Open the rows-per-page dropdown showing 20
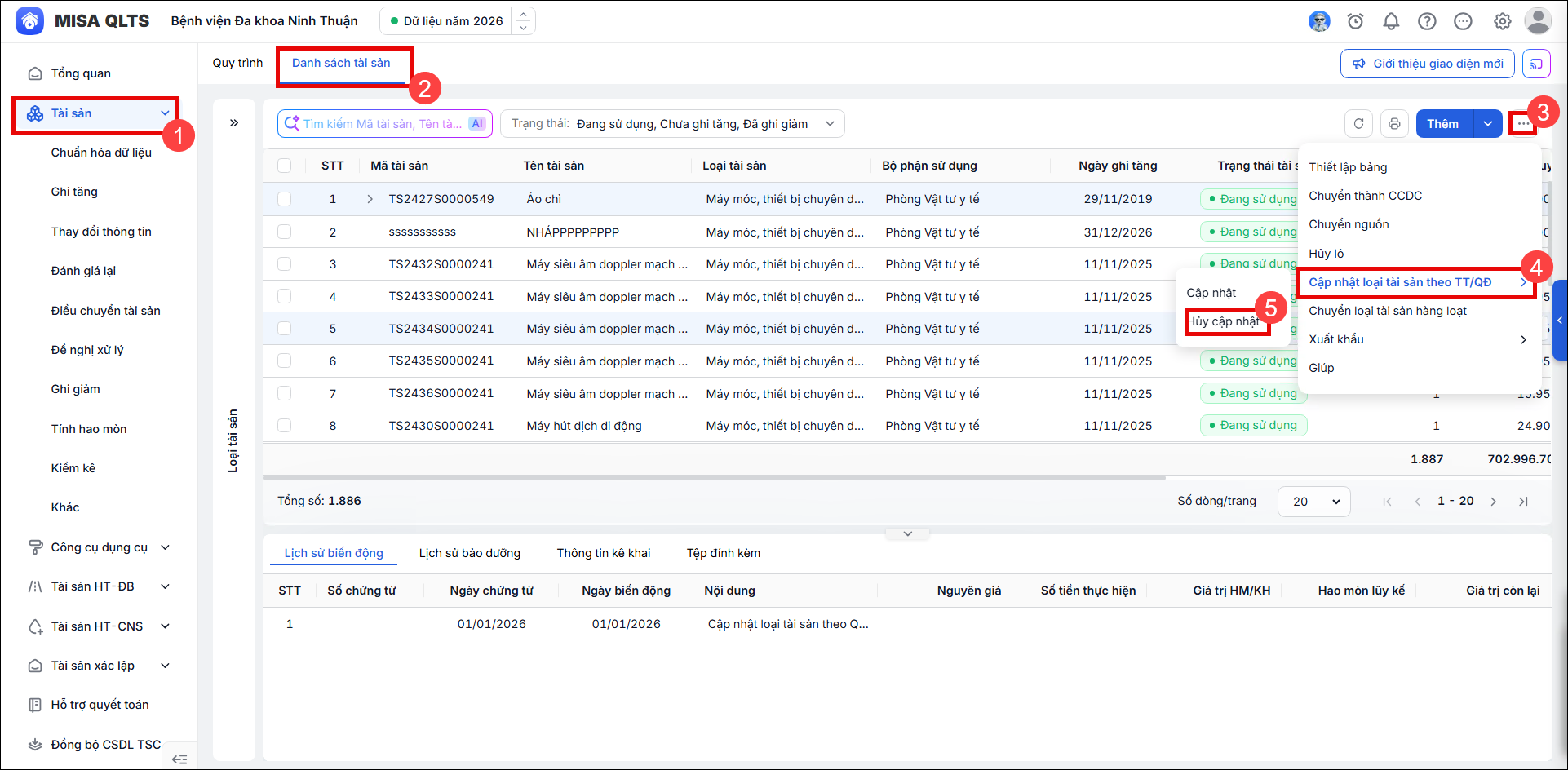Image resolution: width=1568 pixels, height=770 pixels. [x=1313, y=502]
